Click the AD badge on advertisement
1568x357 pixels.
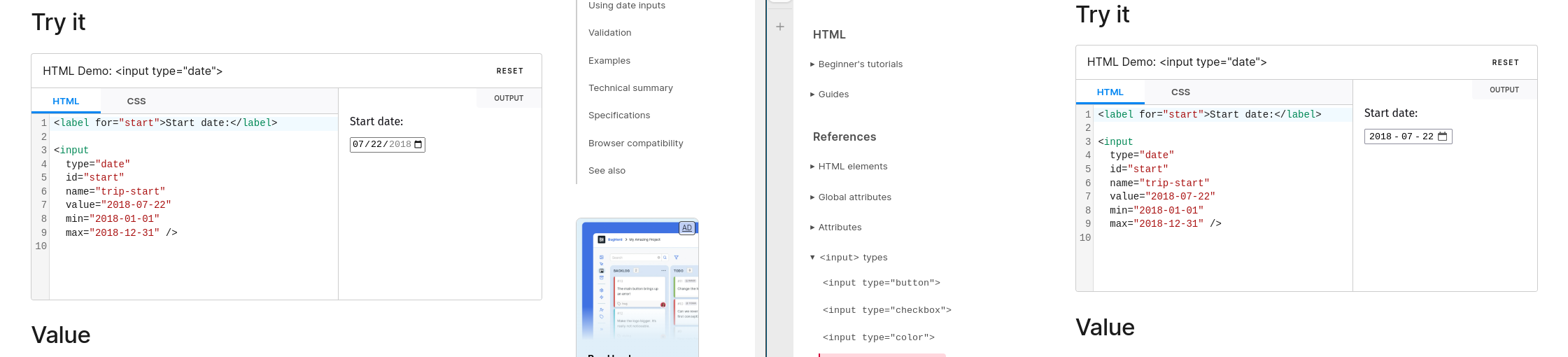687,228
